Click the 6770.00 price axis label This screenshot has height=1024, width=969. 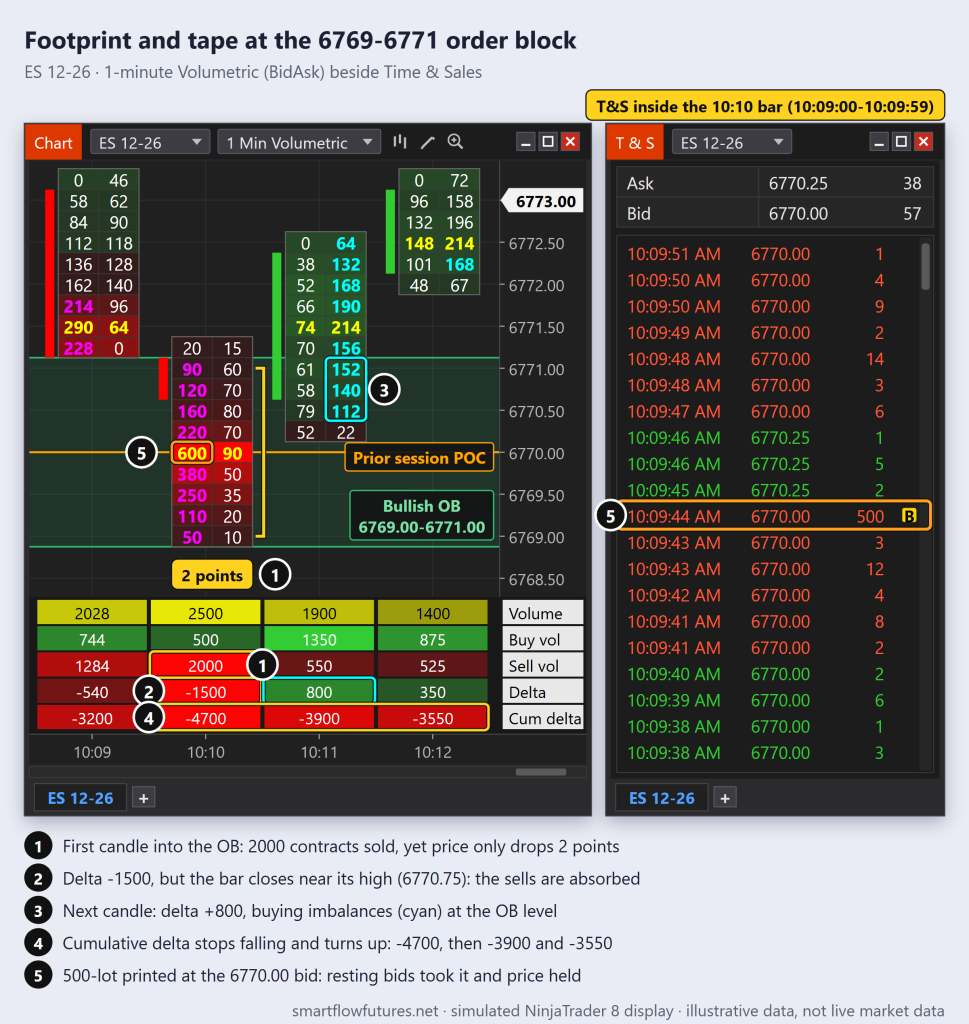(x=536, y=453)
